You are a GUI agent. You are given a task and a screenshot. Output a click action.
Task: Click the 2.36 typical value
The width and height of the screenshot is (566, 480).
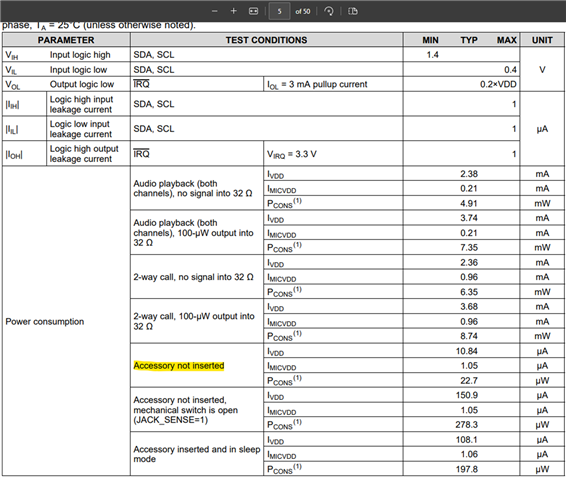(469, 262)
